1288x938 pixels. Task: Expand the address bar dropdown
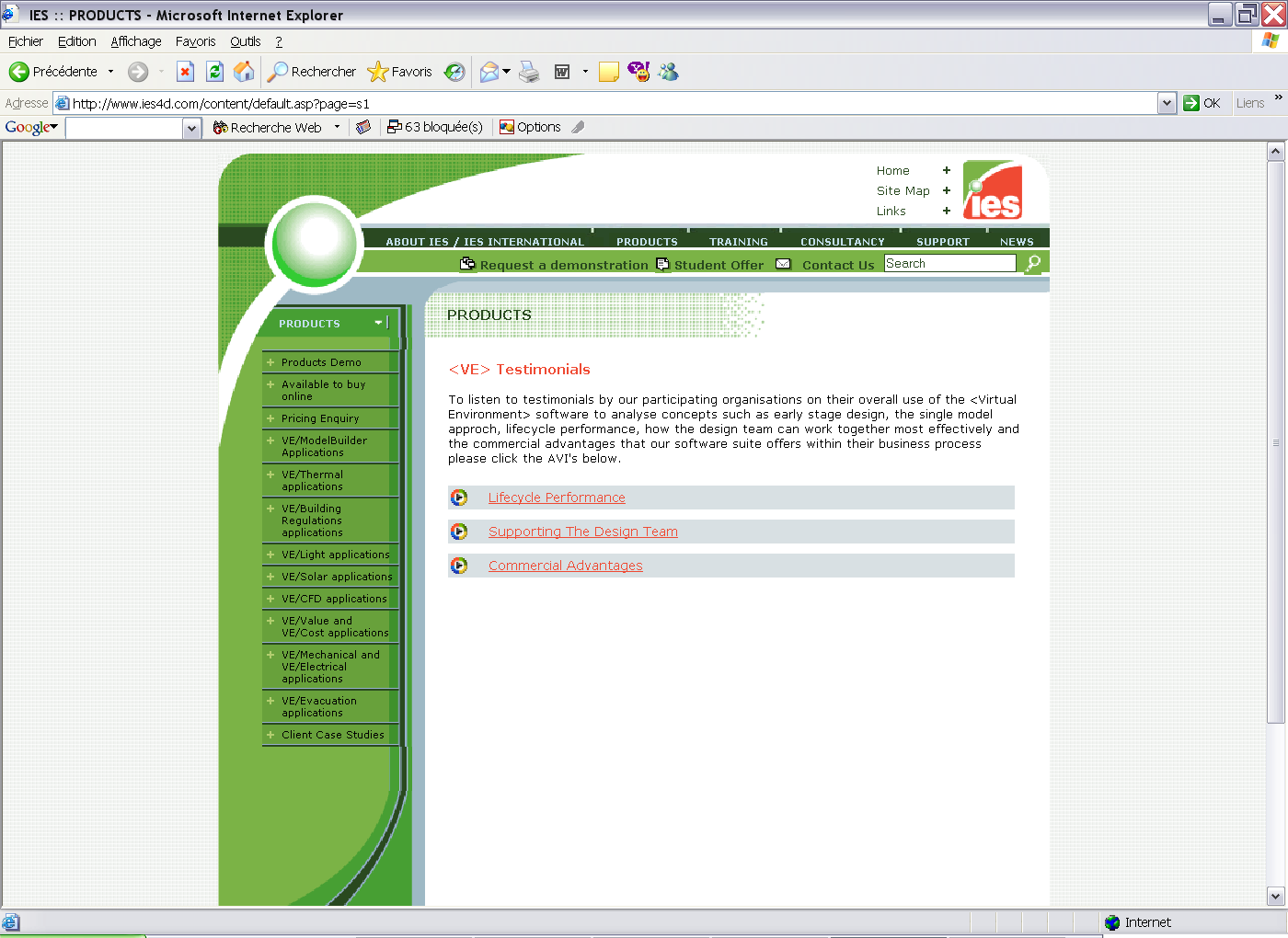[1167, 103]
